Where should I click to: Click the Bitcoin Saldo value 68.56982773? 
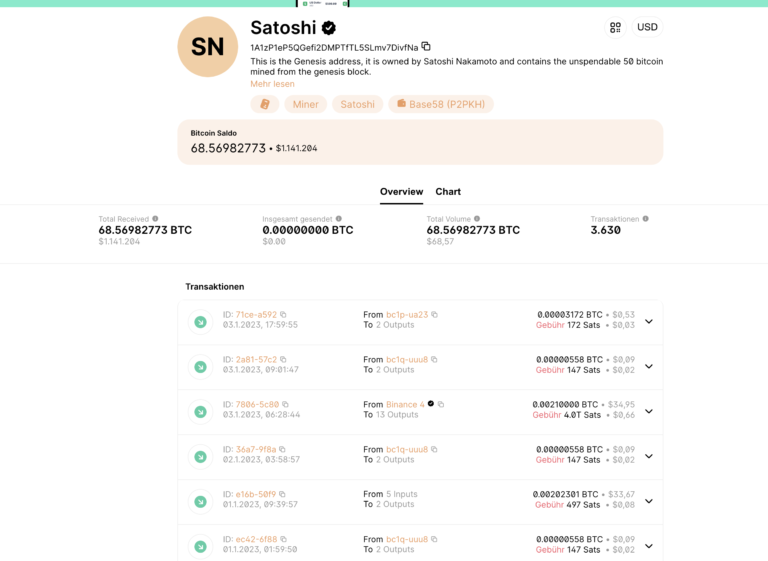tap(228, 148)
